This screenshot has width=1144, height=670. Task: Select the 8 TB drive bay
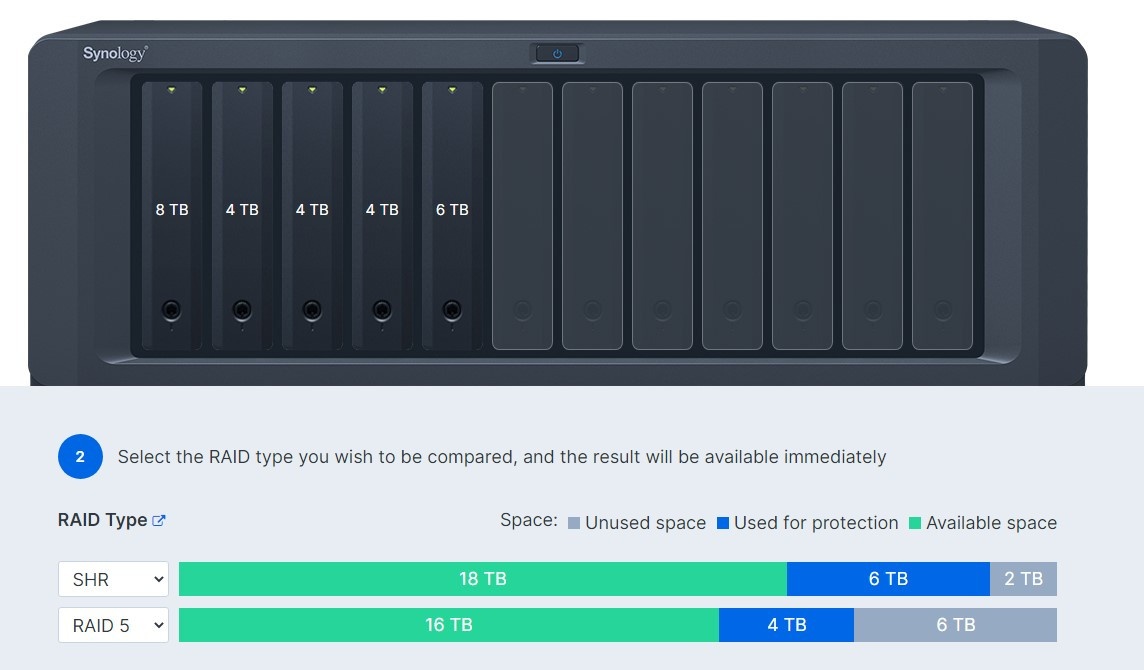172,215
